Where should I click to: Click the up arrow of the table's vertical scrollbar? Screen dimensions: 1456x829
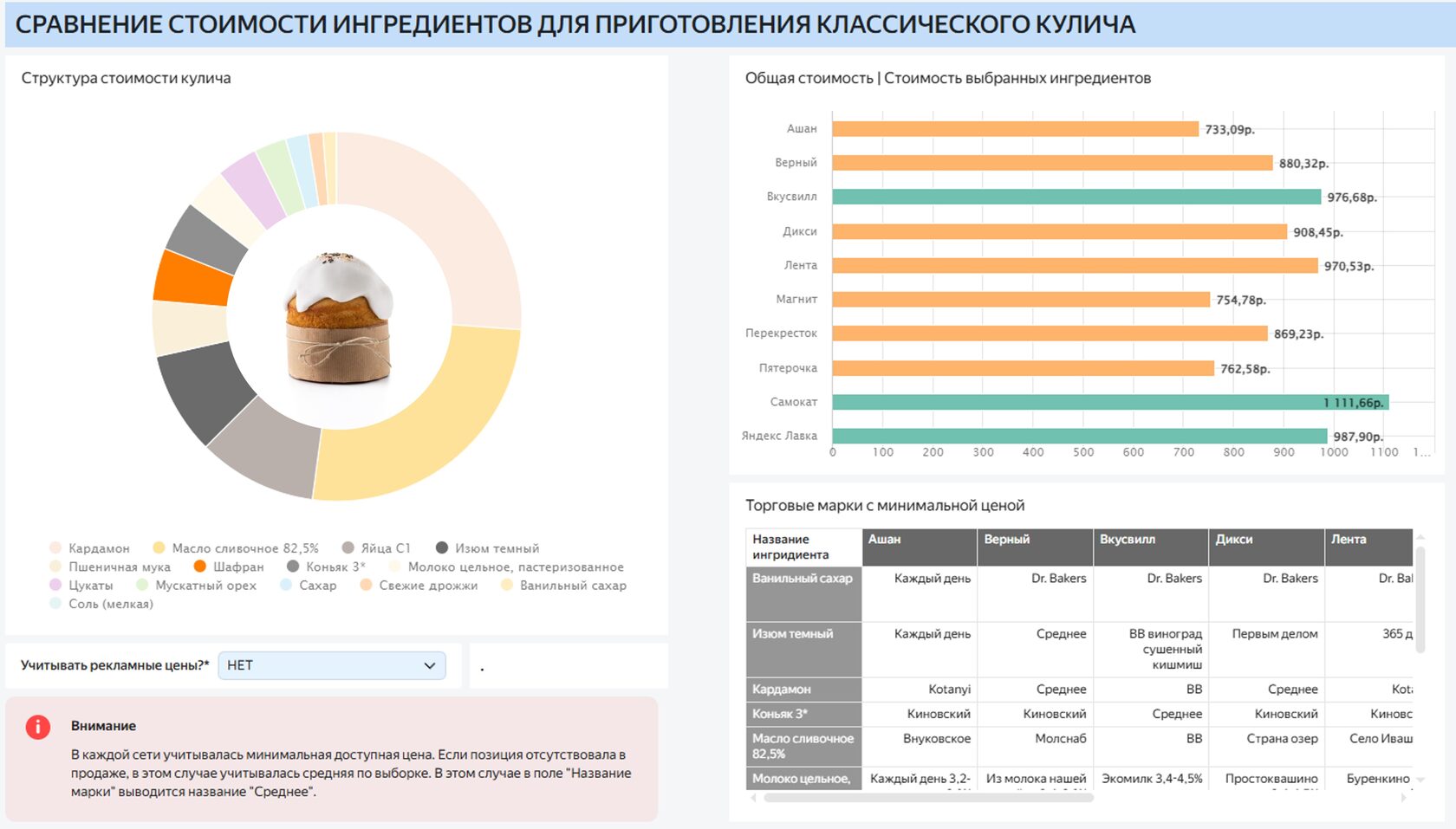point(1420,538)
